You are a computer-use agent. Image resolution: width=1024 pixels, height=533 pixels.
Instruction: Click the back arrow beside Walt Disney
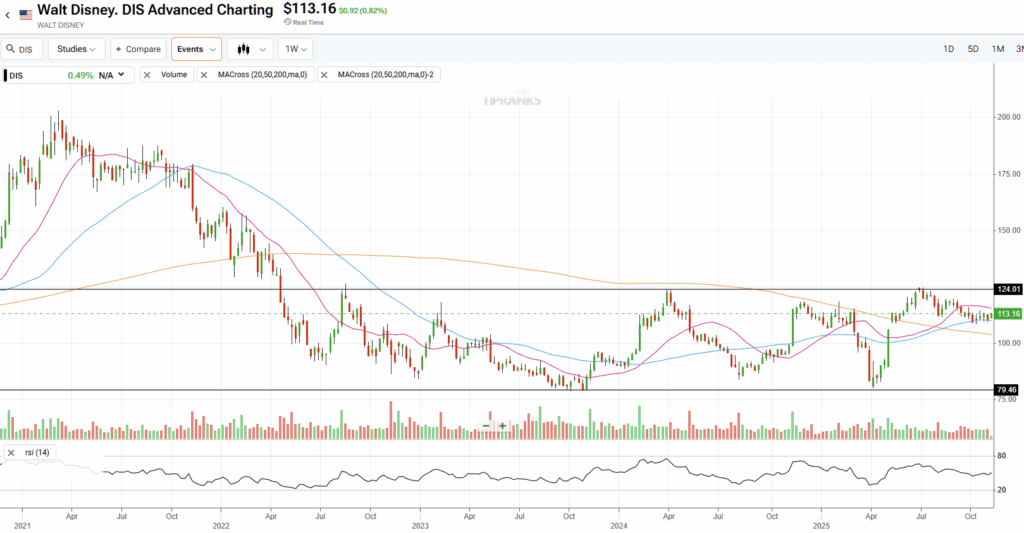click(x=8, y=15)
